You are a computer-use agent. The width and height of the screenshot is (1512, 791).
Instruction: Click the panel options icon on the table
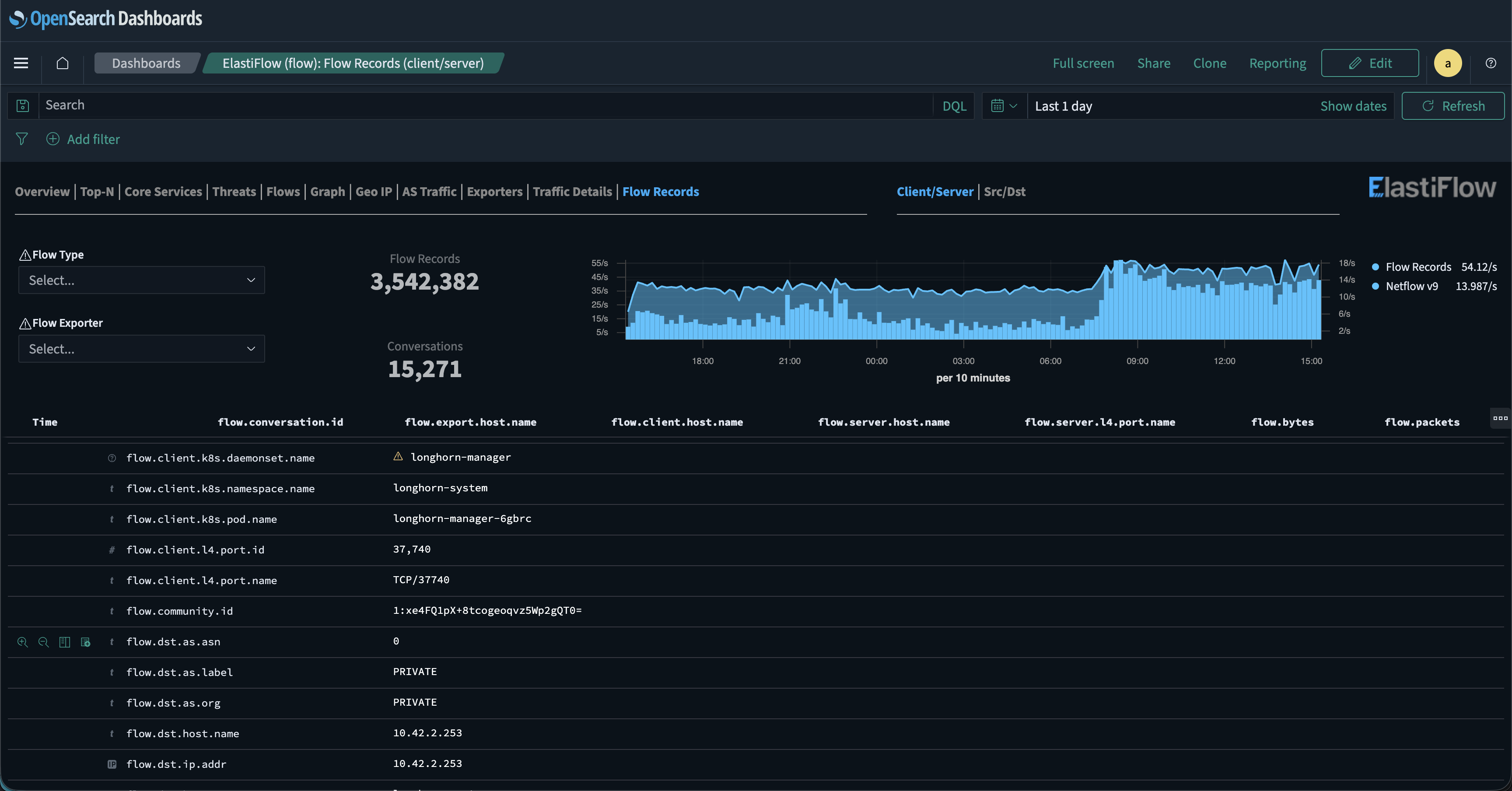click(x=1500, y=418)
